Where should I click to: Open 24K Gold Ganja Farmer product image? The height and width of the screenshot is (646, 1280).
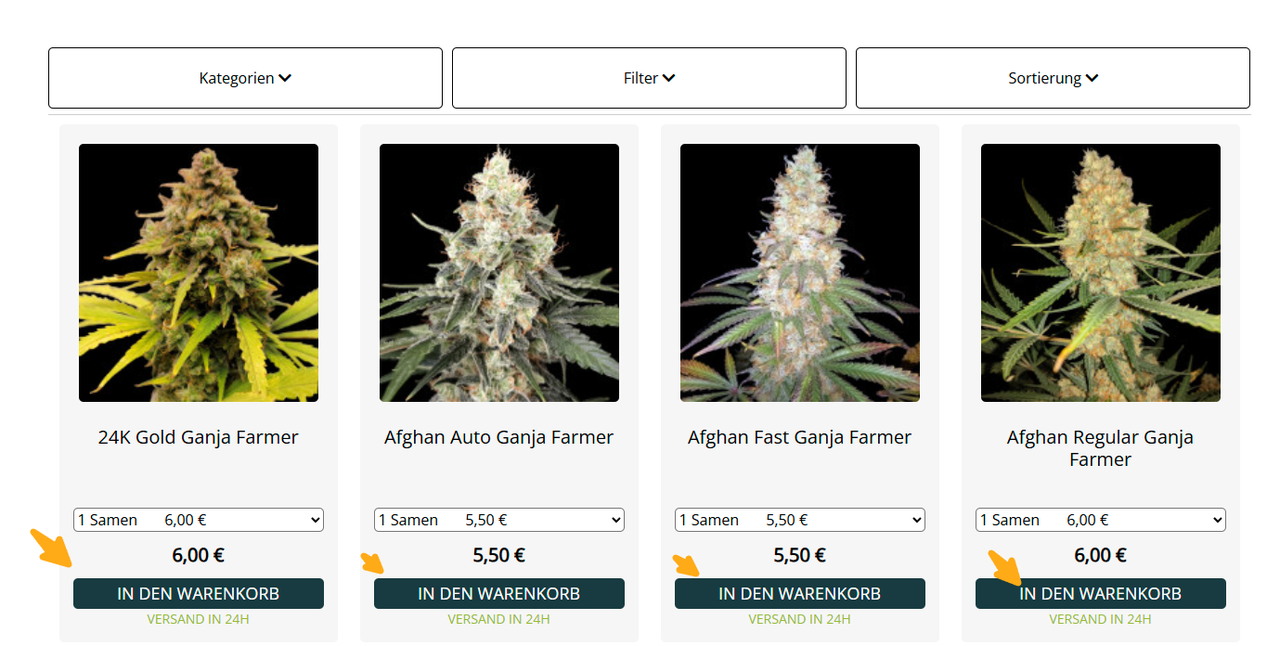point(198,273)
